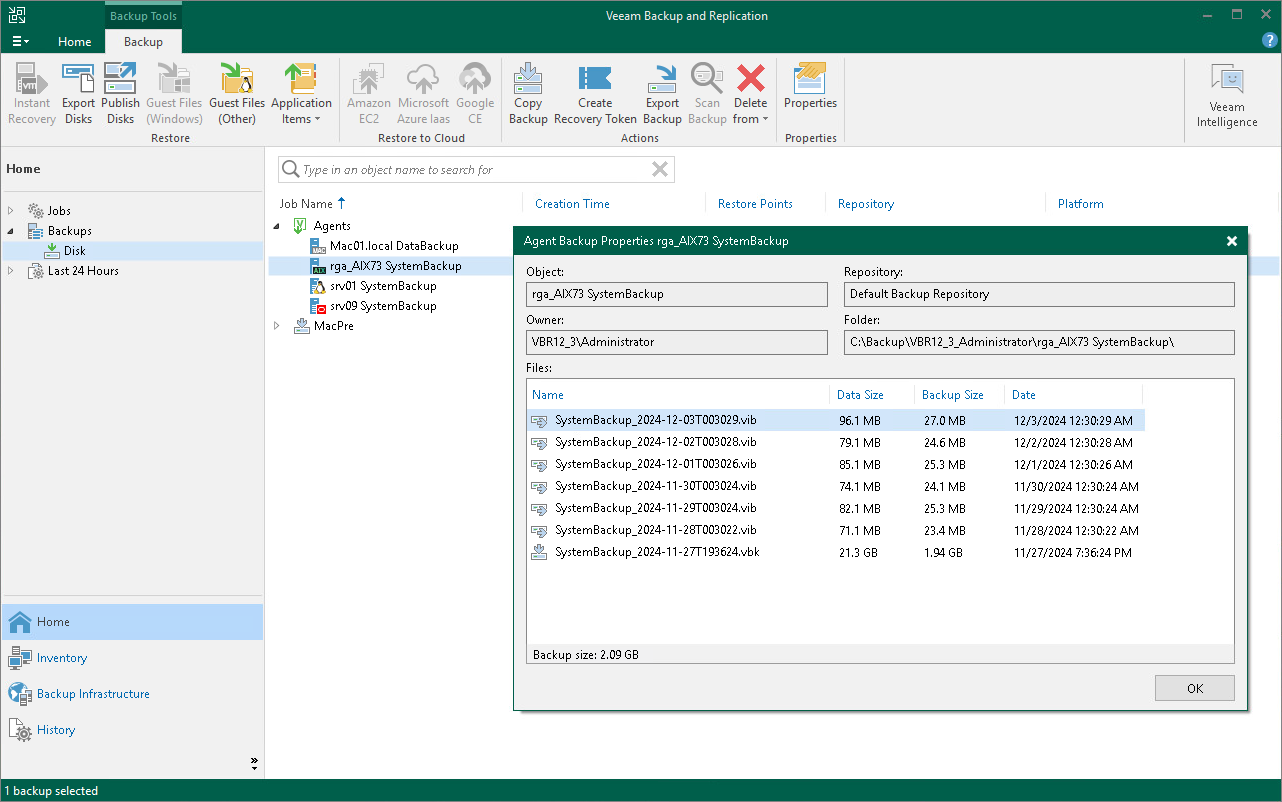Open Backup Infrastructure view
This screenshot has width=1282, height=802.
(x=93, y=694)
